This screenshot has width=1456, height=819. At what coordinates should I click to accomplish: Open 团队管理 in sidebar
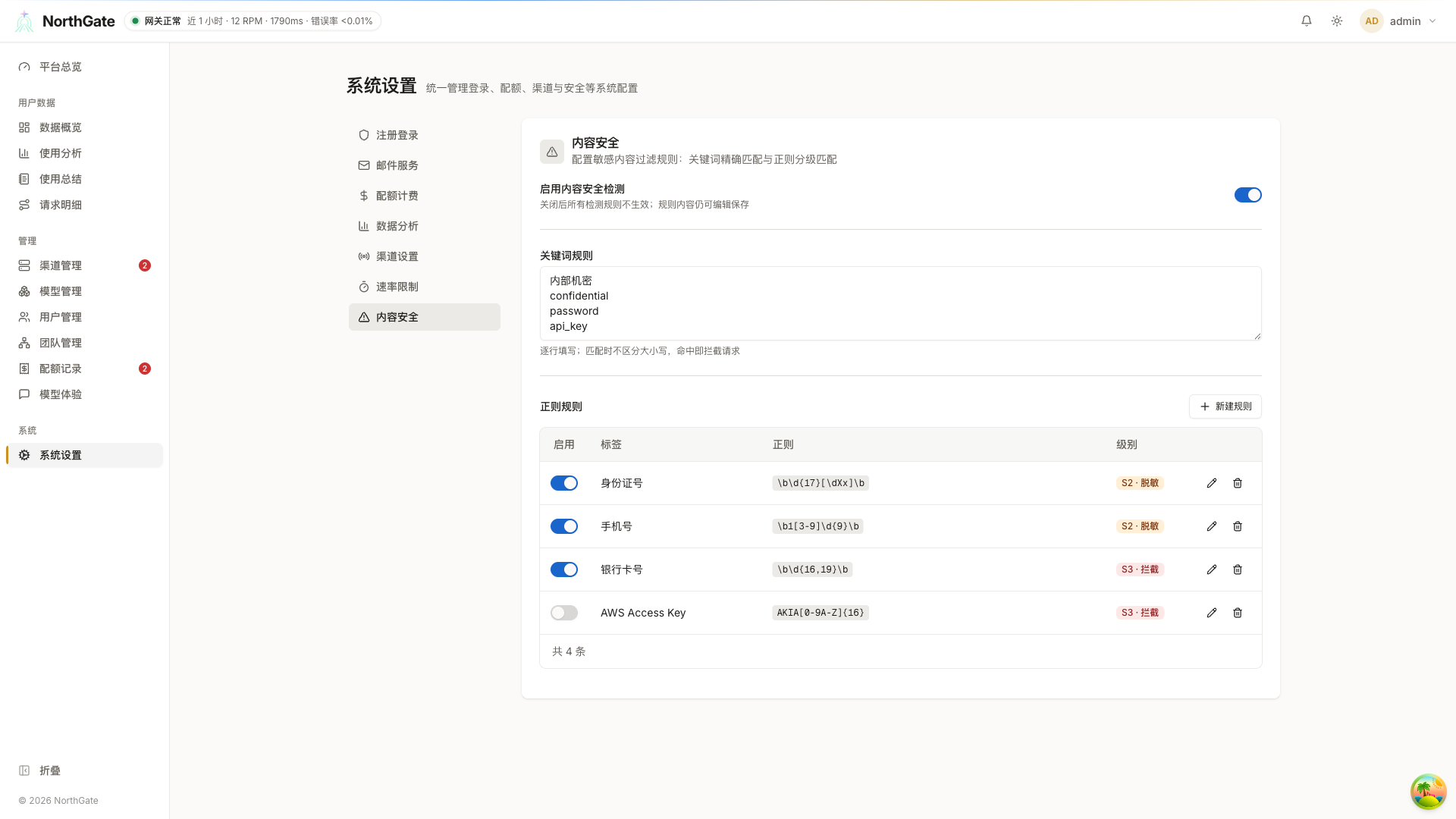(84, 343)
